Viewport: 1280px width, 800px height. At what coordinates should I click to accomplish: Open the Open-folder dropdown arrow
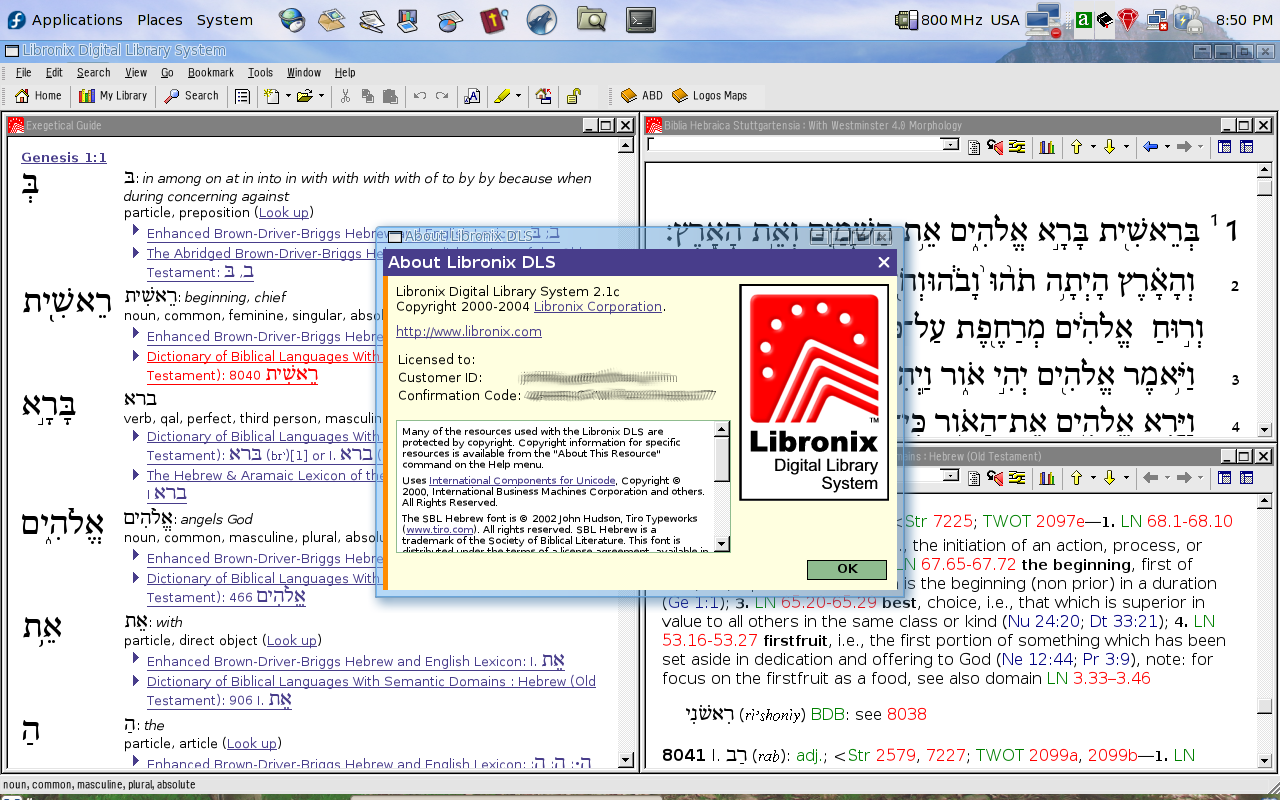click(x=322, y=96)
